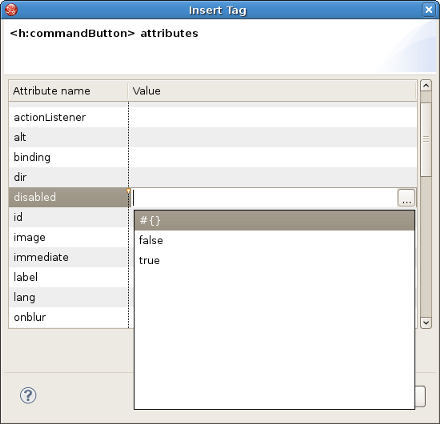Open the help question mark icon
The image size is (440, 424).
(x=28, y=396)
